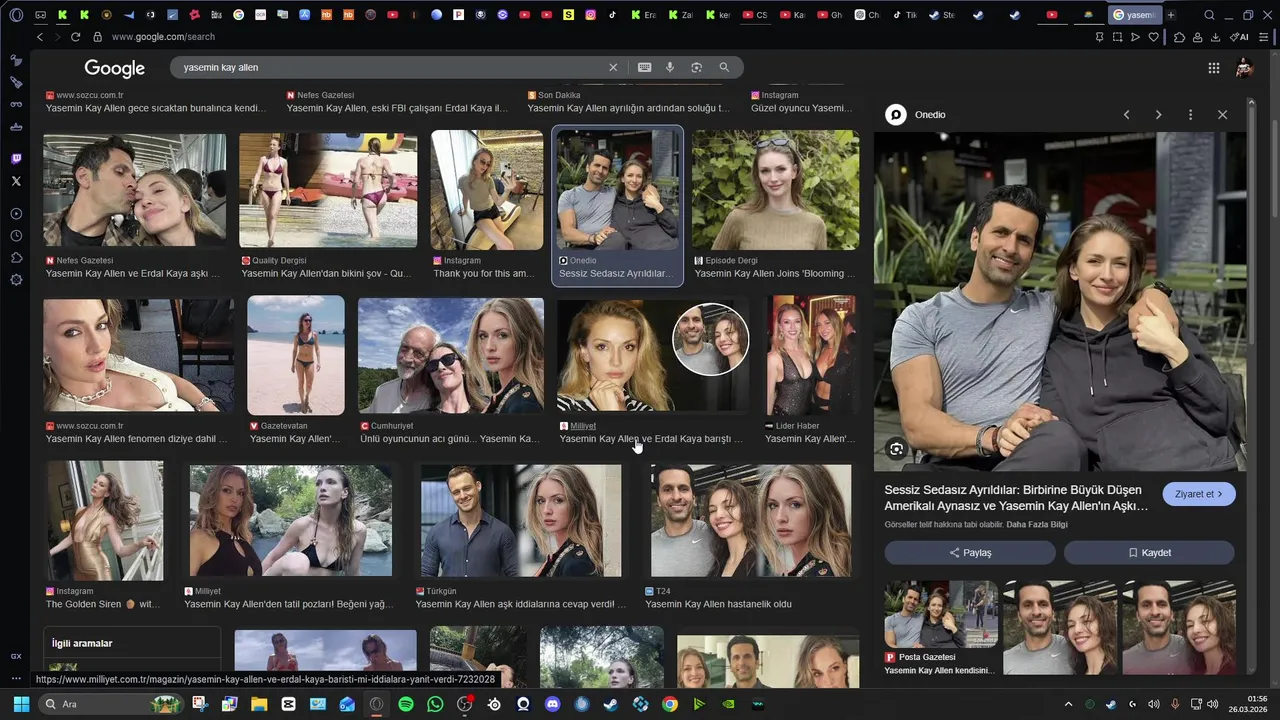Click the Paylaş share button
1280x720 pixels.
pos(970,553)
